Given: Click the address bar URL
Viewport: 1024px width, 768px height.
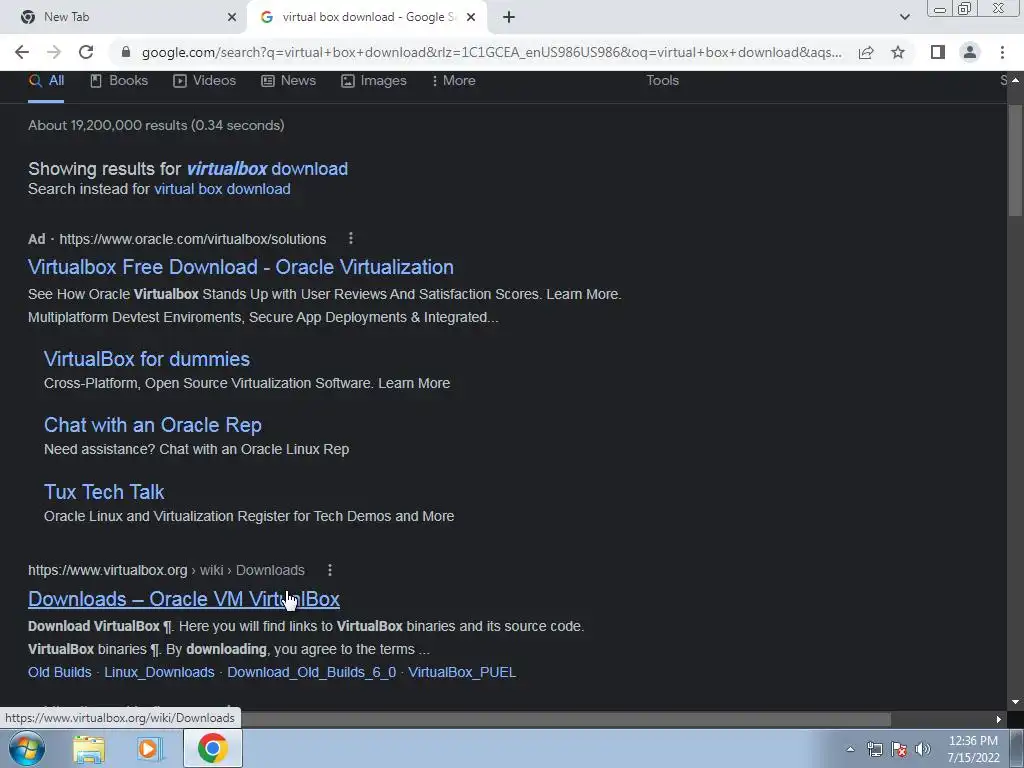Looking at the screenshot, I should [491, 52].
